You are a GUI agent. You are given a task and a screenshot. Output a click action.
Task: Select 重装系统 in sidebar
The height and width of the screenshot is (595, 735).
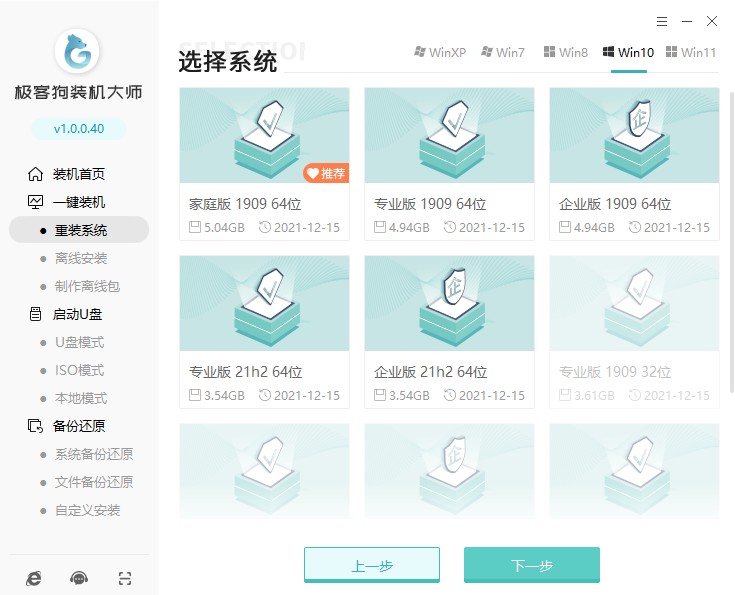[x=79, y=230]
